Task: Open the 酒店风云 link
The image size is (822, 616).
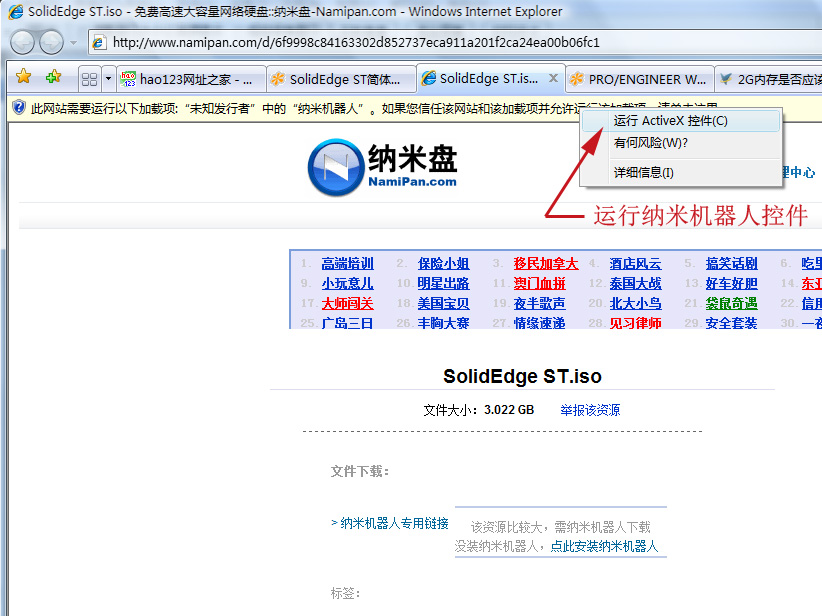Action: (x=635, y=263)
